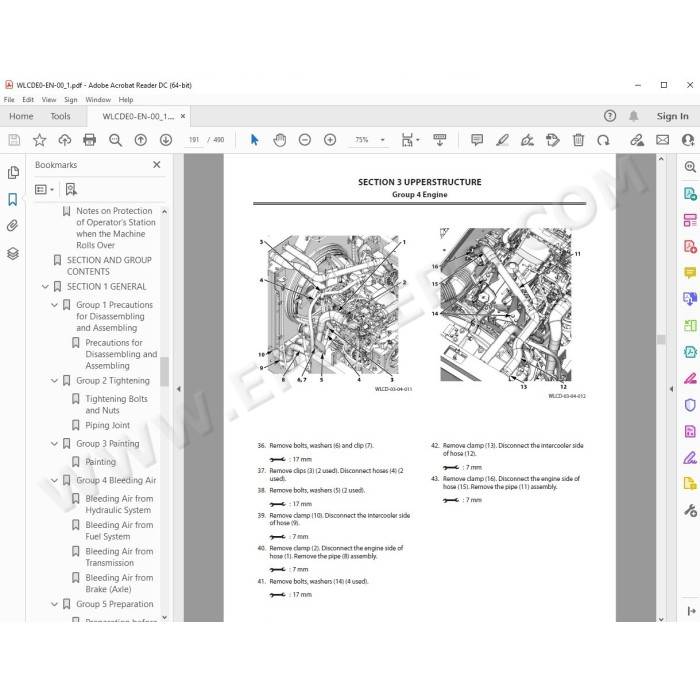Open bookmark options dropdown menu
700x700 pixels.
(44, 190)
